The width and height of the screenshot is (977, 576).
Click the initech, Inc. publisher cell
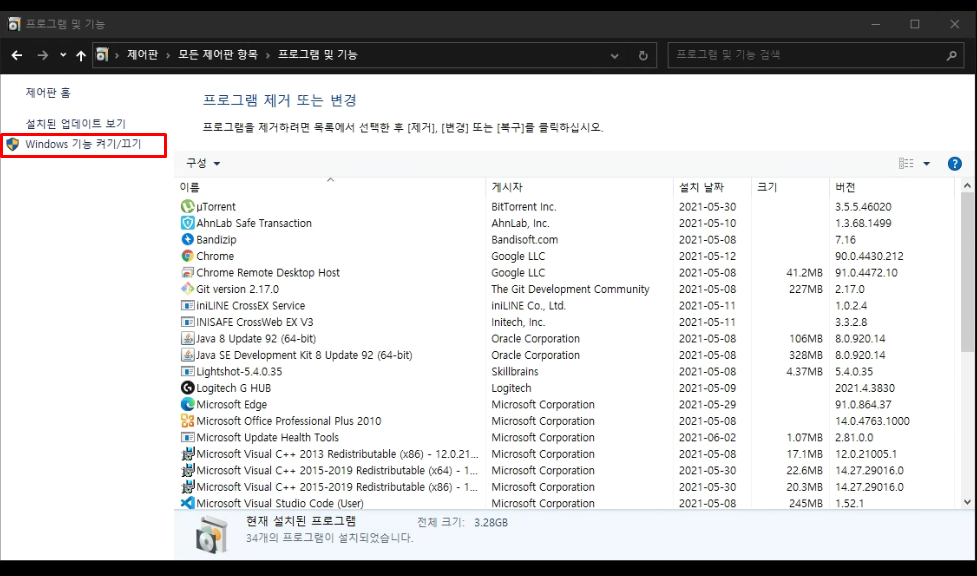(x=518, y=322)
